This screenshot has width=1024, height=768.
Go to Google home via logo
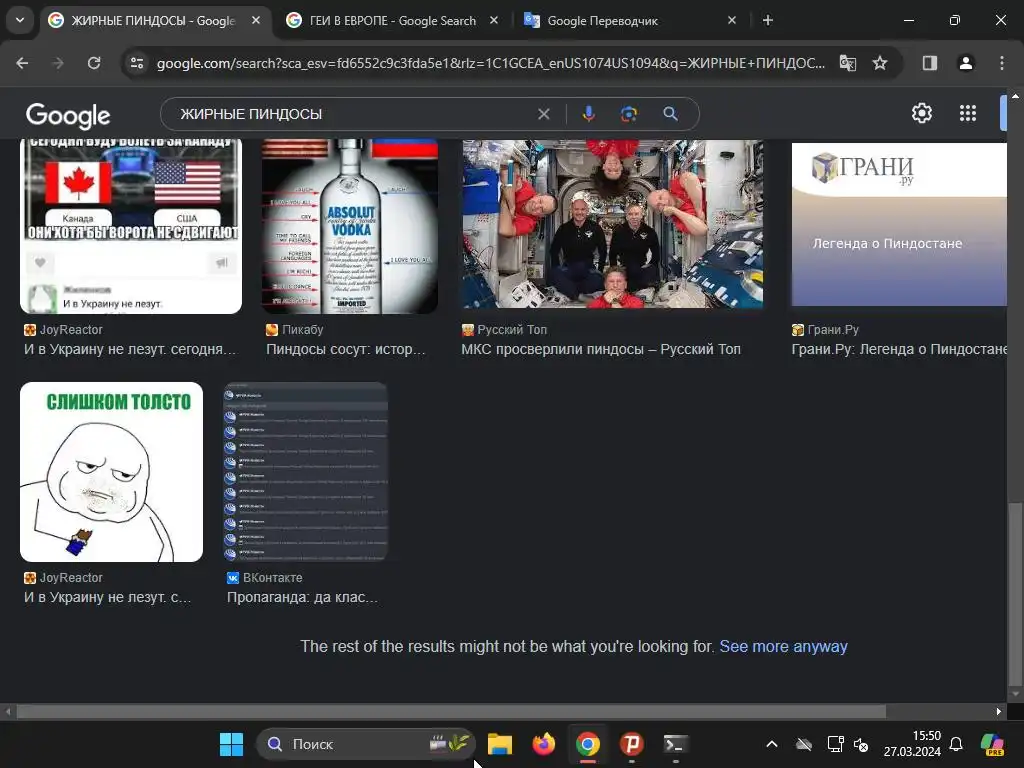[x=68, y=116]
